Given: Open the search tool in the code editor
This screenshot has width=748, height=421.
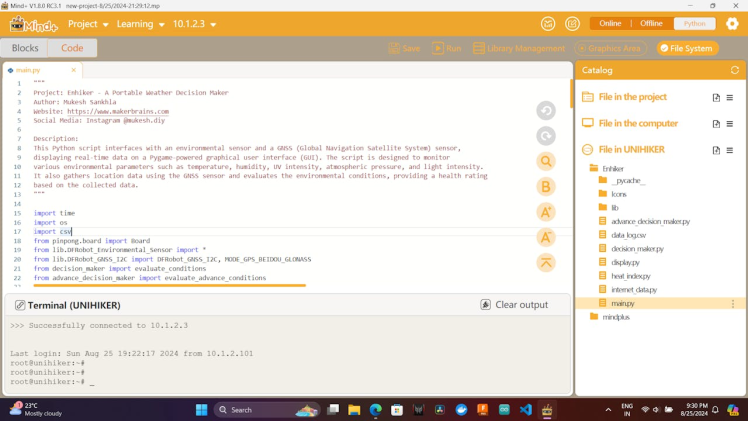Looking at the screenshot, I should (x=546, y=161).
